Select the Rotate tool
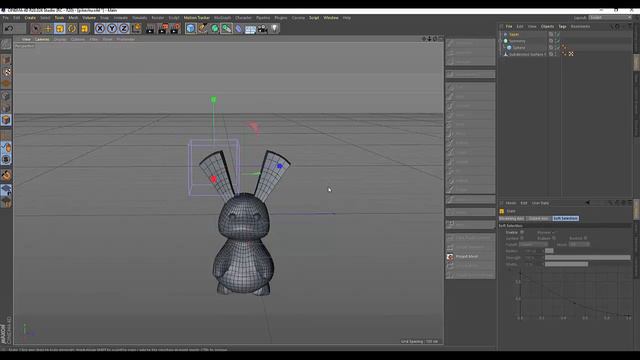The width and height of the screenshot is (640, 360). pyautogui.click(x=72, y=29)
